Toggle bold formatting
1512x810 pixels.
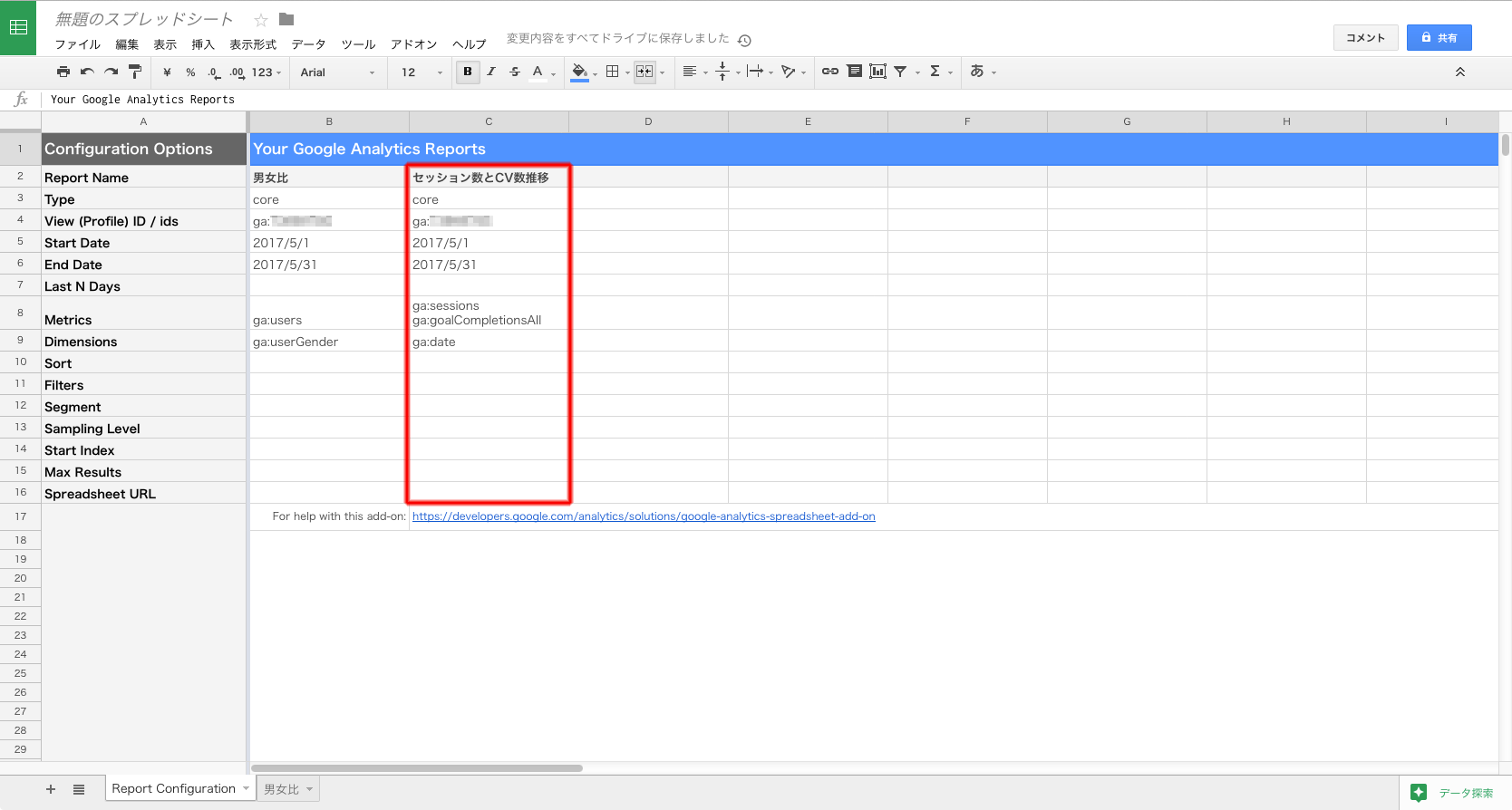[x=468, y=72]
